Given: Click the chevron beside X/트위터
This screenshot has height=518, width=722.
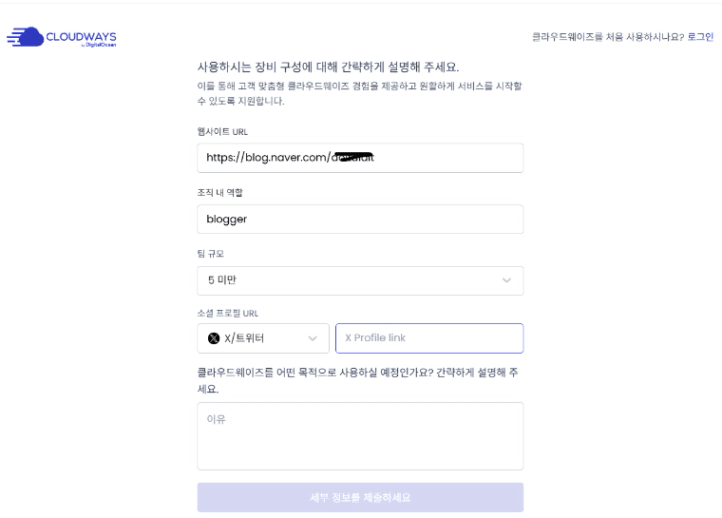Looking at the screenshot, I should click(x=313, y=338).
